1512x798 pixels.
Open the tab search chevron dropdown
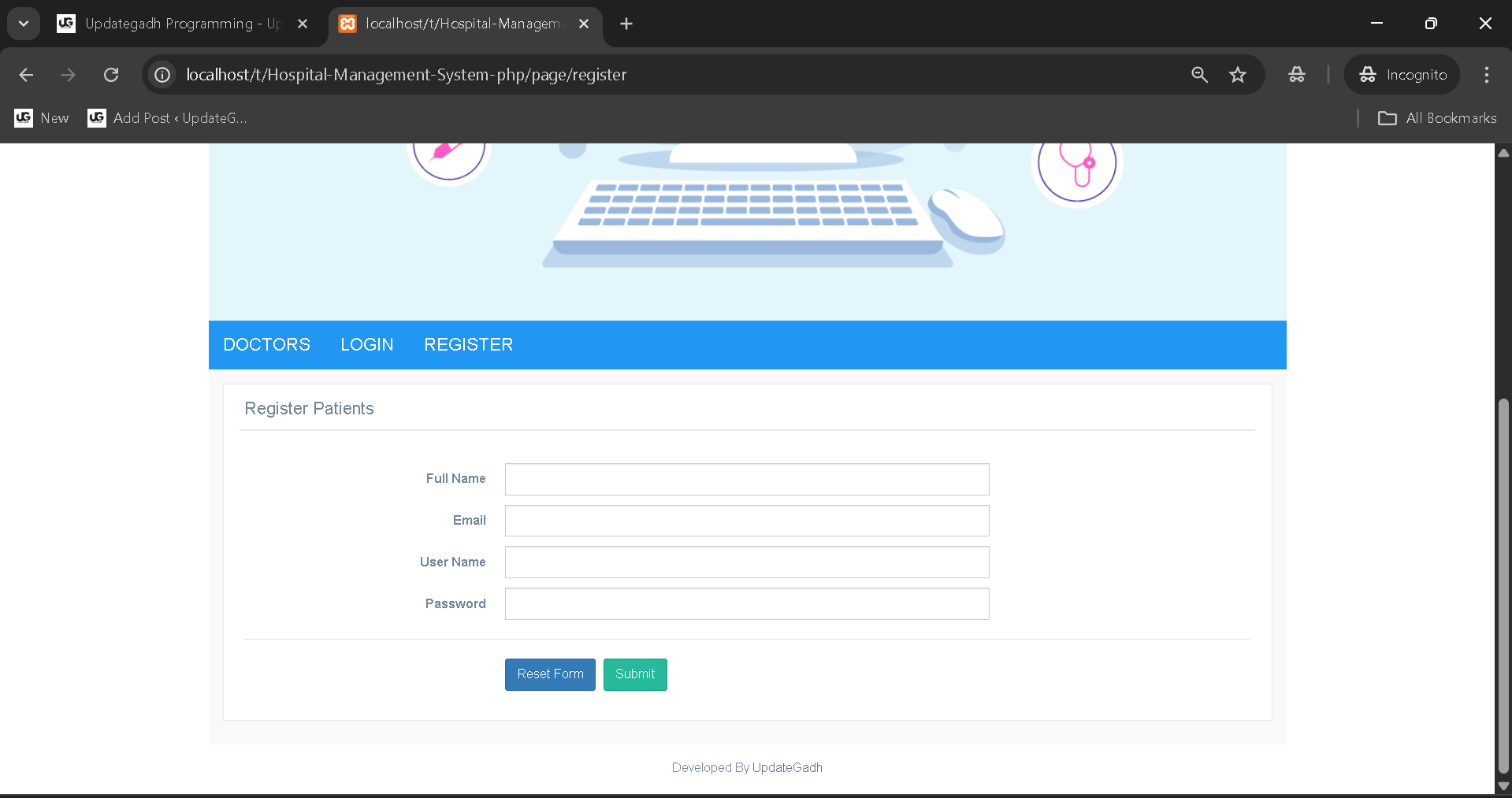click(x=23, y=23)
